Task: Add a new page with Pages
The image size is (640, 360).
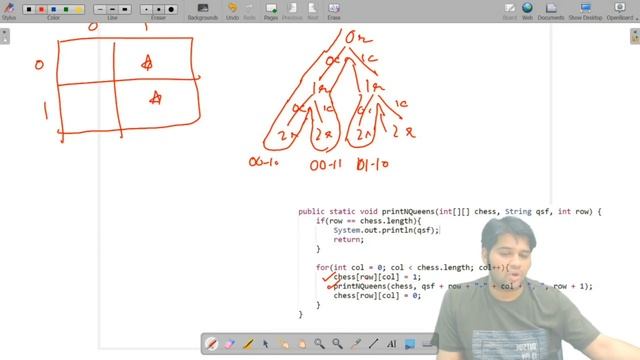Action: pyautogui.click(x=271, y=11)
